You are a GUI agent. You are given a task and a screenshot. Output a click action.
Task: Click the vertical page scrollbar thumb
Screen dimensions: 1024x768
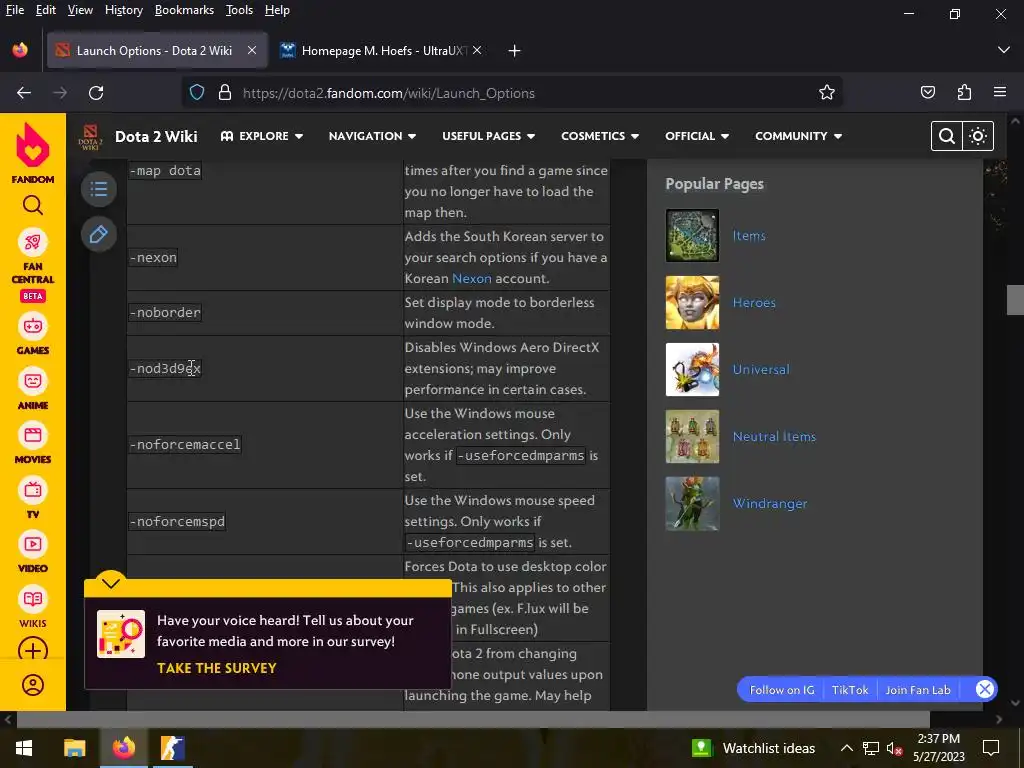(x=1015, y=300)
